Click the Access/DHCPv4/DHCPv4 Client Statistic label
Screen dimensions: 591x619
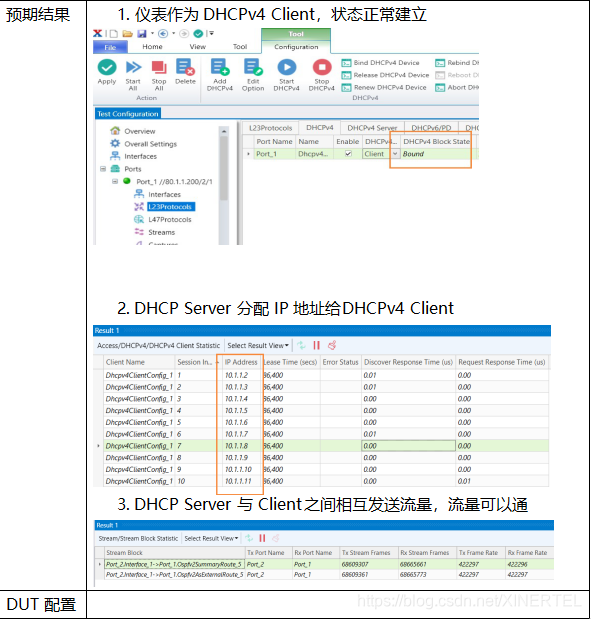[158, 345]
